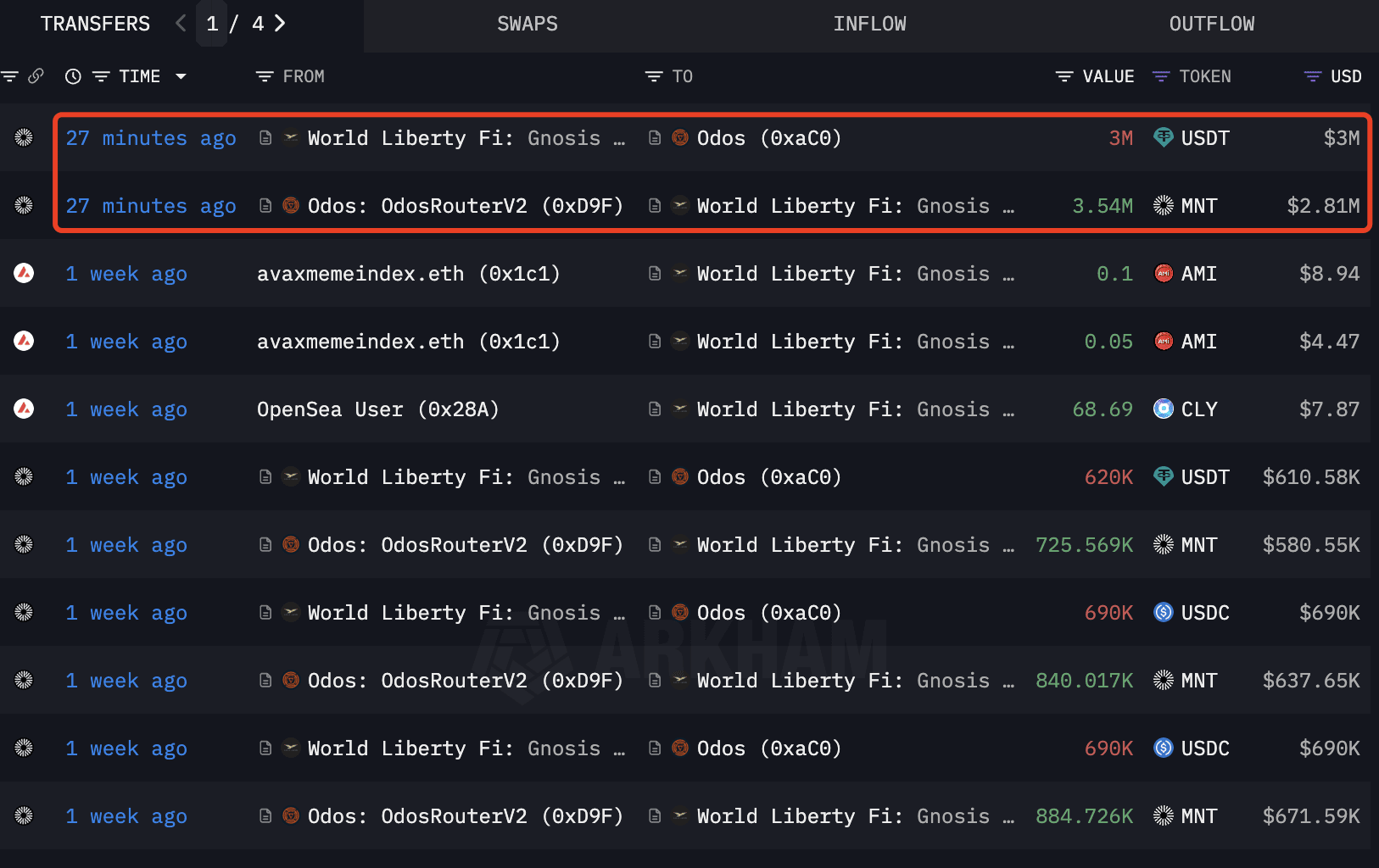
Task: Toggle the clock time-format icon
Action: coord(74,76)
